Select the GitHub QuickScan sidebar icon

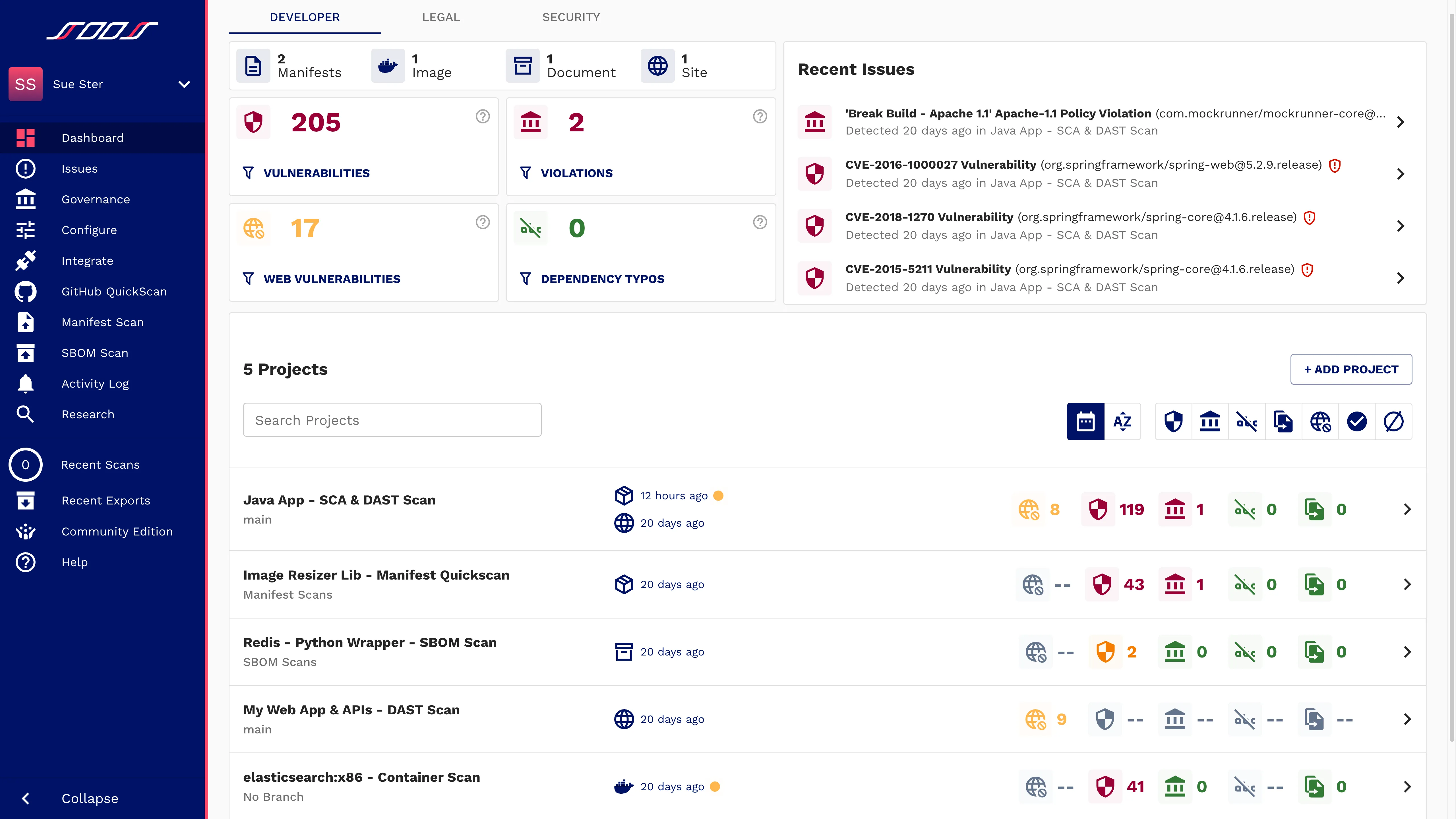pyautogui.click(x=25, y=291)
